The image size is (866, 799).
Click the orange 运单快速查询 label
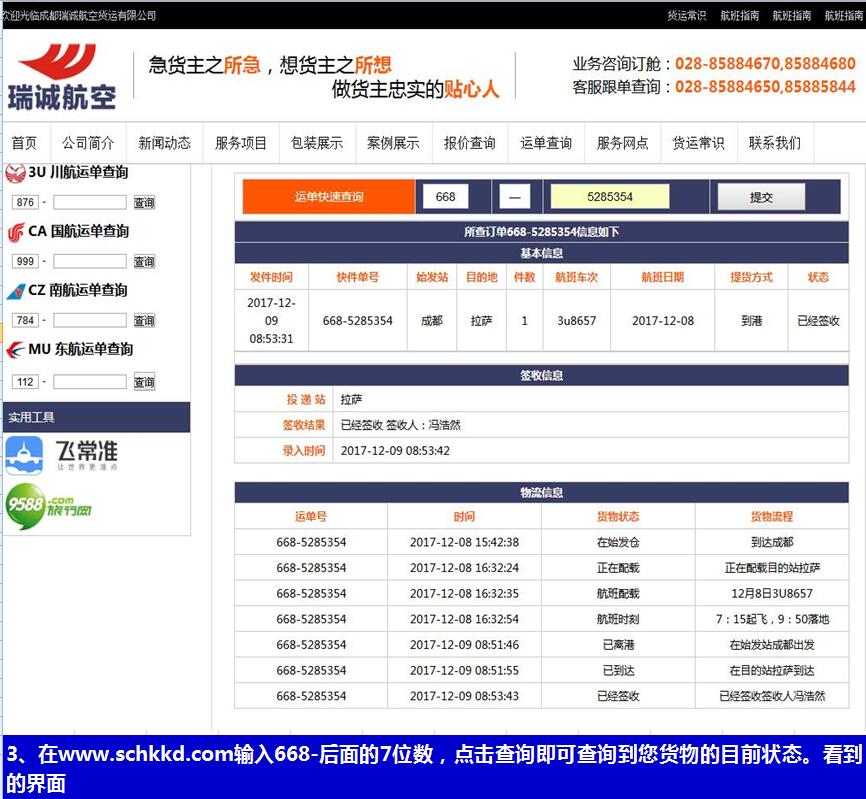329,197
